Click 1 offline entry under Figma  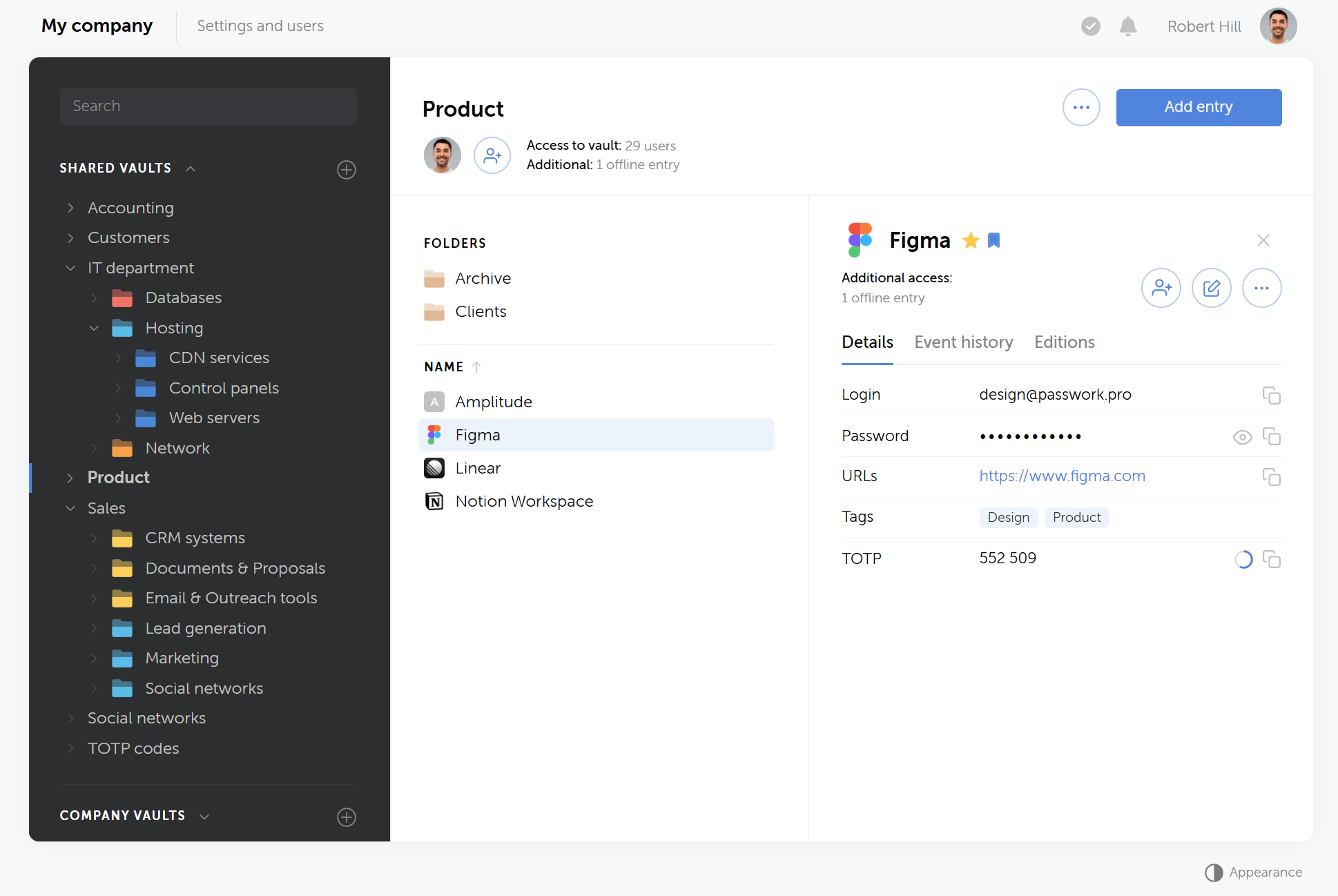point(882,298)
